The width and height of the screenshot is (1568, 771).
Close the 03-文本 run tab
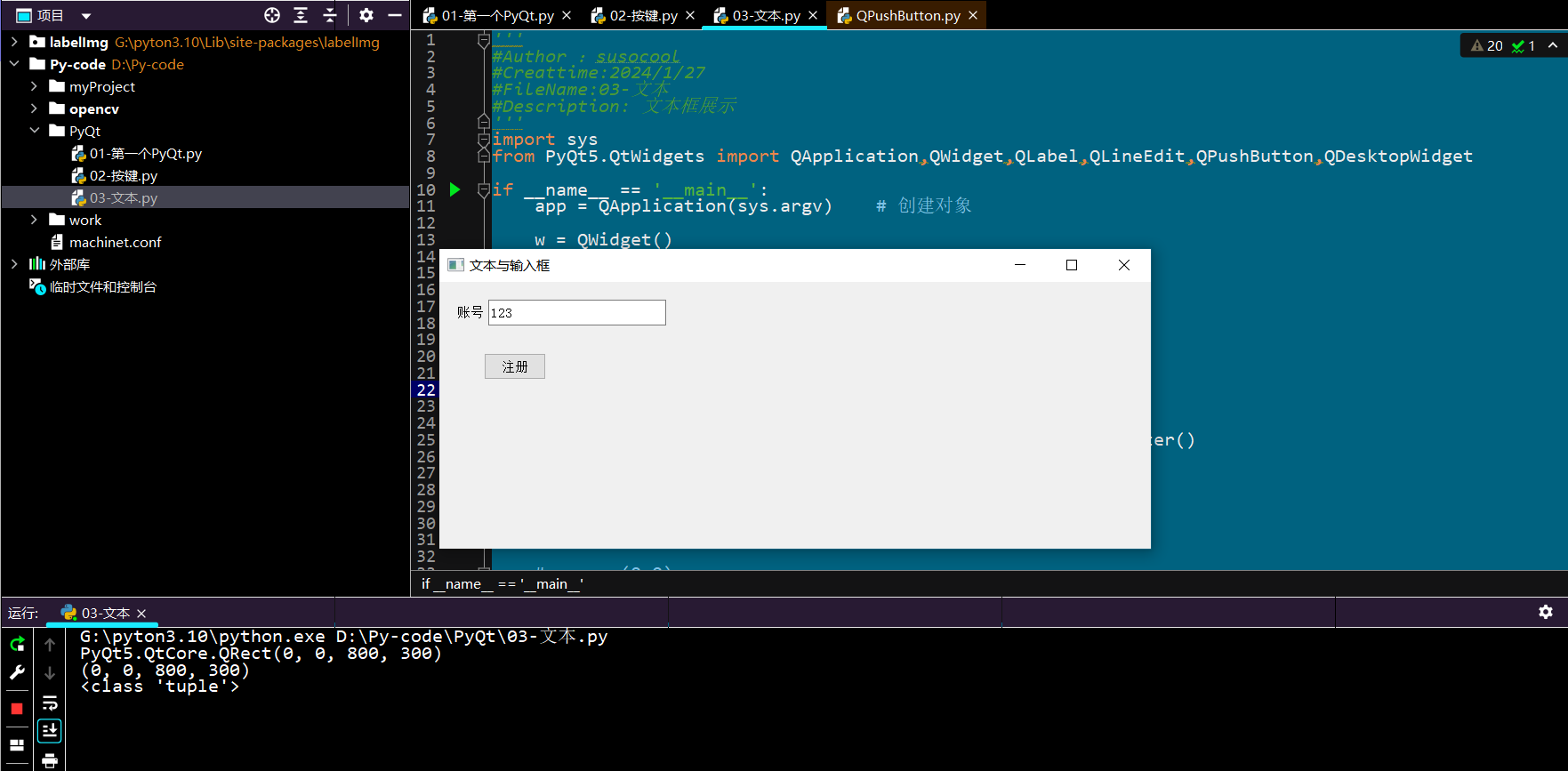click(x=141, y=614)
